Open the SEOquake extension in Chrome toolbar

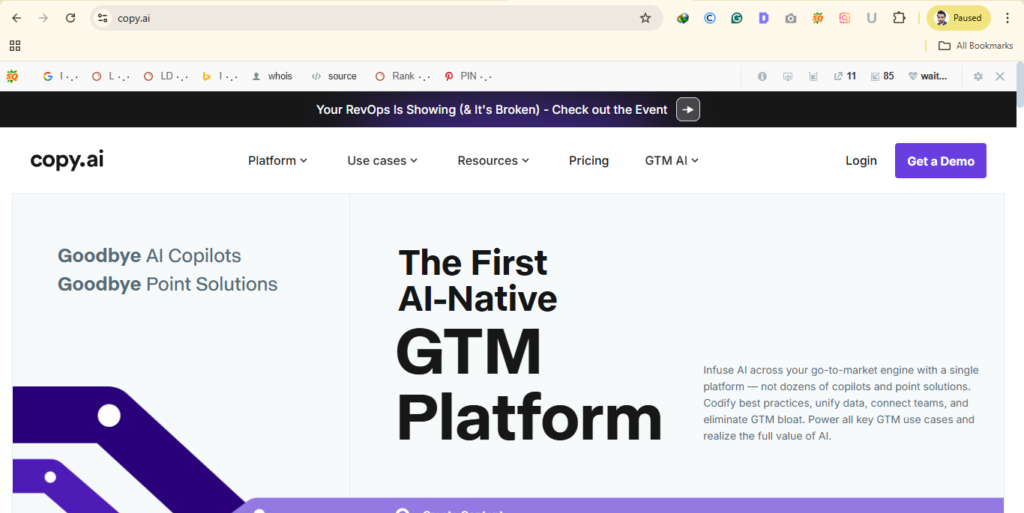point(818,18)
